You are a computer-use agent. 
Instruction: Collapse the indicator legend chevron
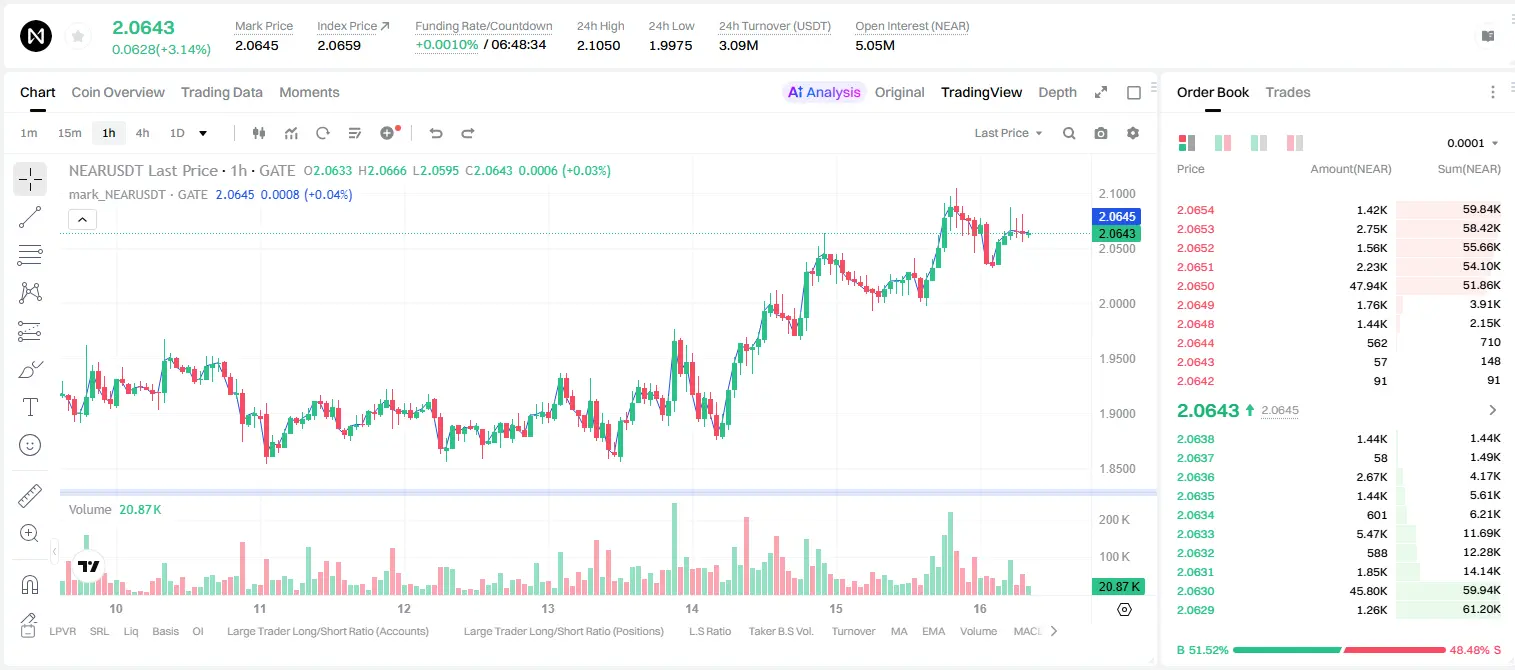82,219
